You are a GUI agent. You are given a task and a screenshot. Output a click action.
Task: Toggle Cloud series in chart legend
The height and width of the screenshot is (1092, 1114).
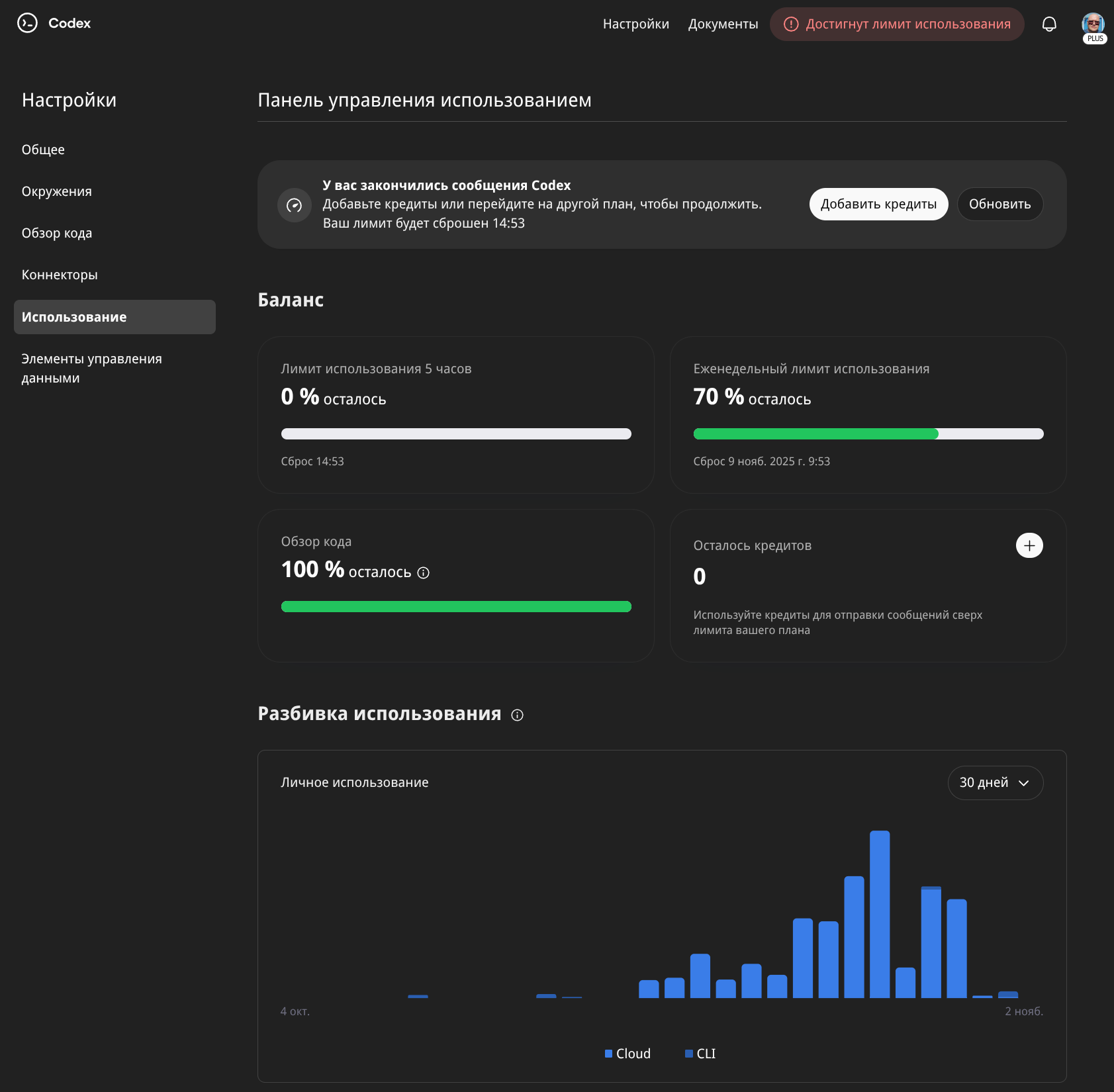coord(627,1054)
